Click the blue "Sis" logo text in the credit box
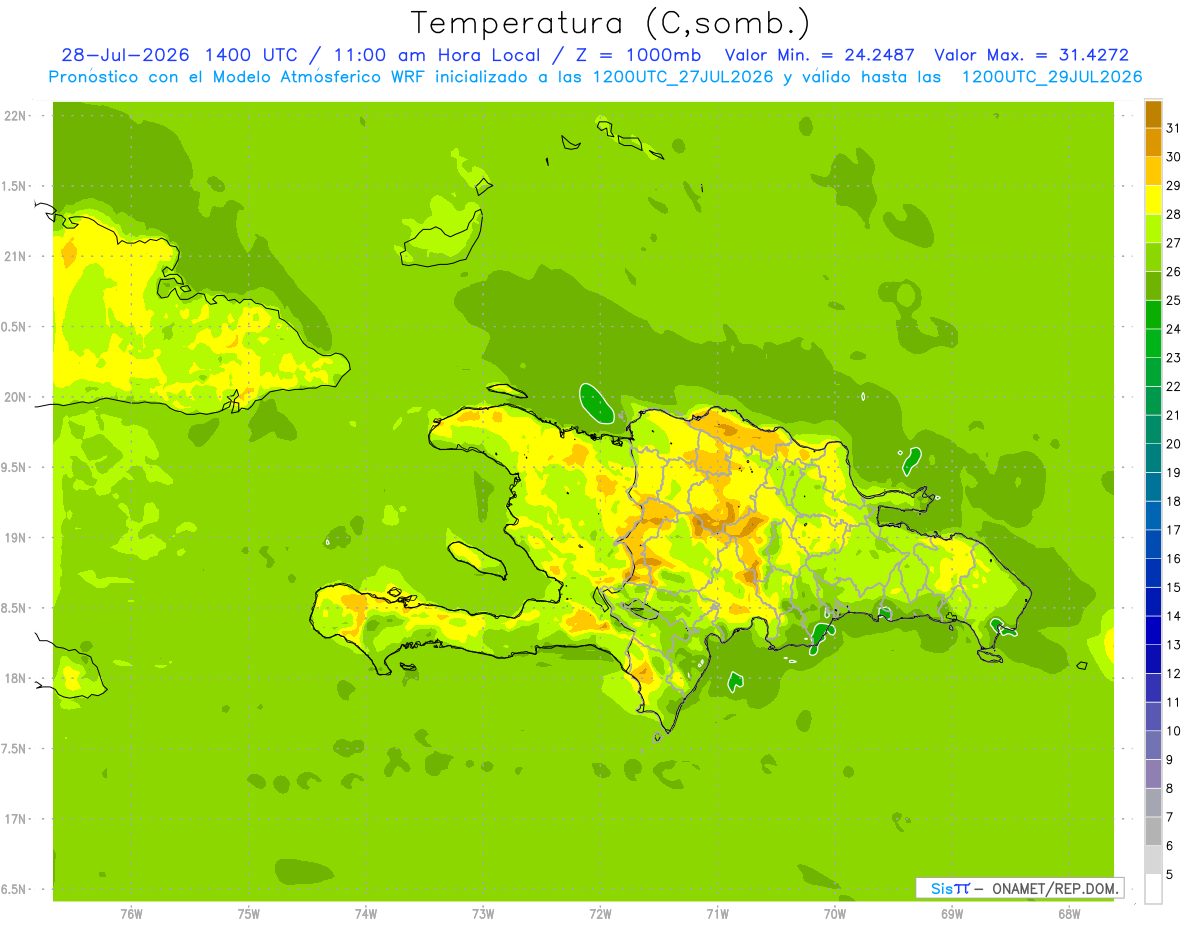 coord(940,888)
